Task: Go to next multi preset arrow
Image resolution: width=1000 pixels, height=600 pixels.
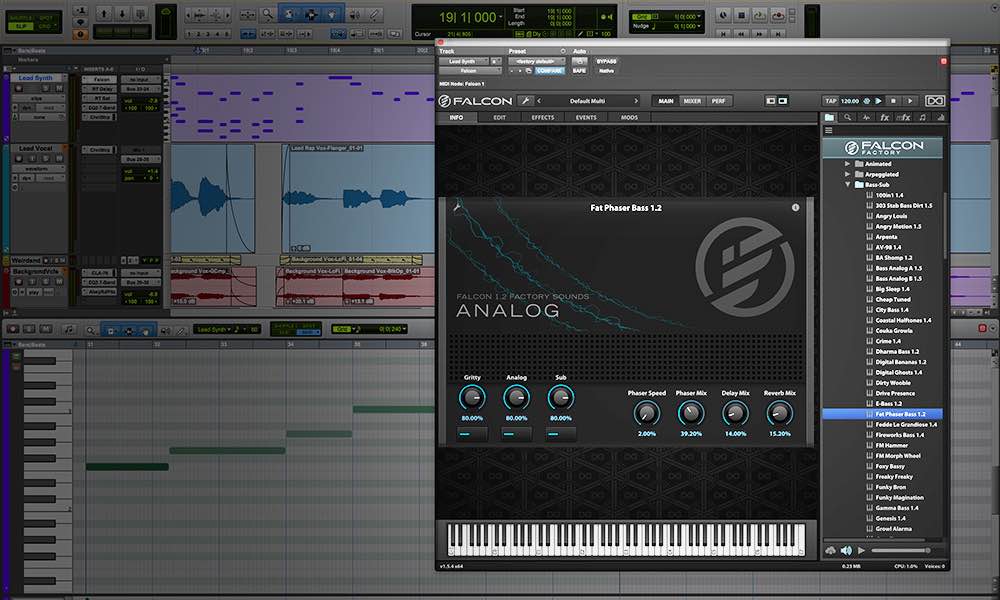Action: pyautogui.click(x=636, y=101)
